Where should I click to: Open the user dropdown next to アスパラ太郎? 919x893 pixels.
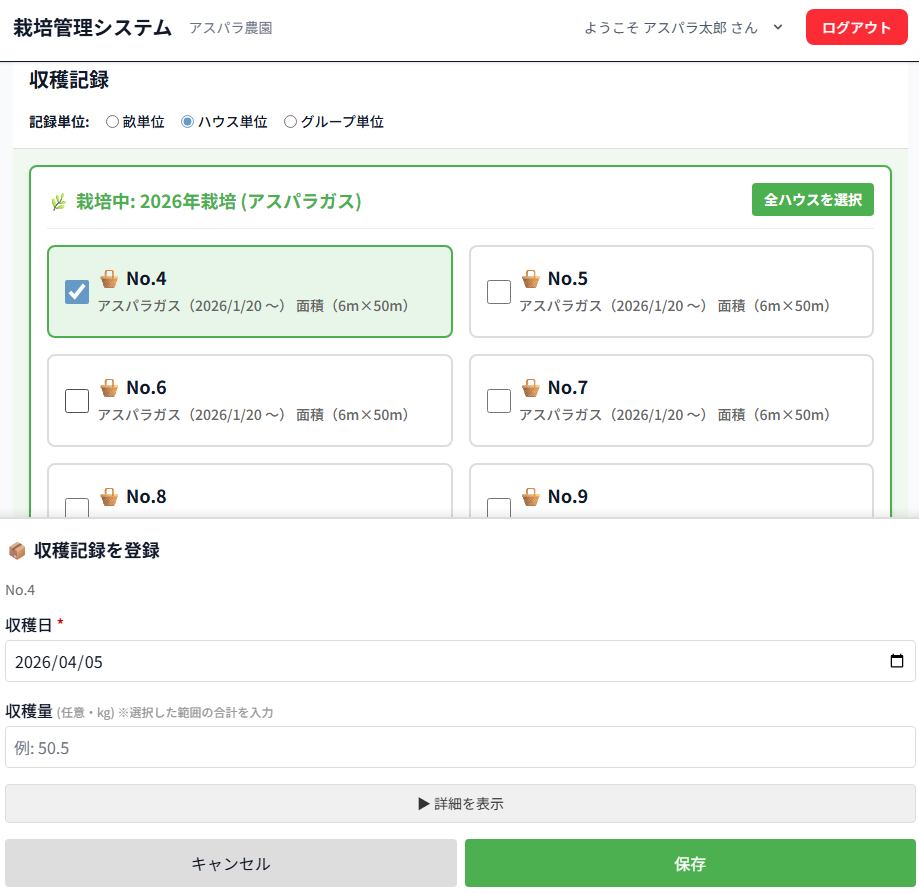tap(778, 28)
